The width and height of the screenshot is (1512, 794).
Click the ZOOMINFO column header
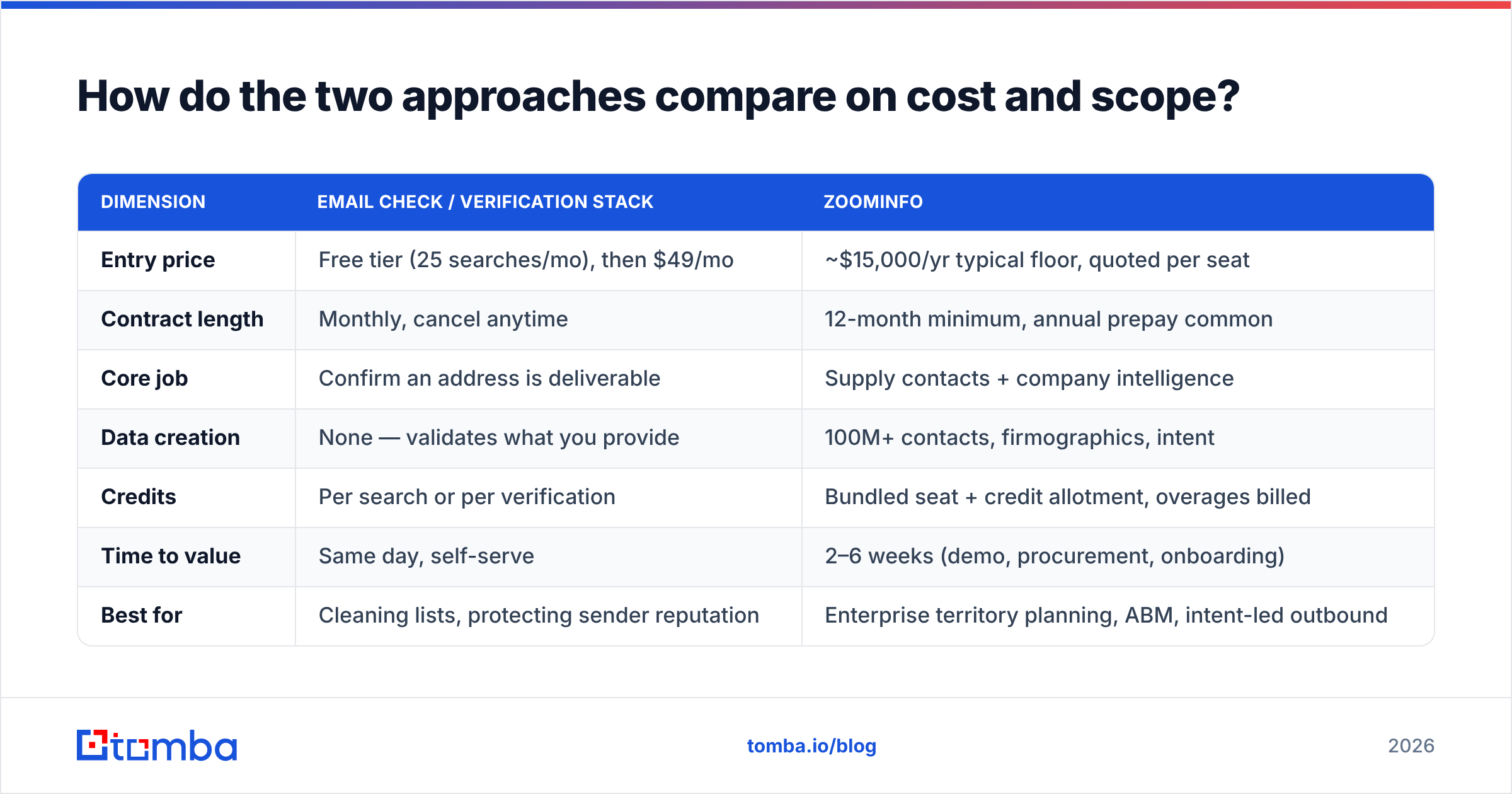(x=873, y=202)
